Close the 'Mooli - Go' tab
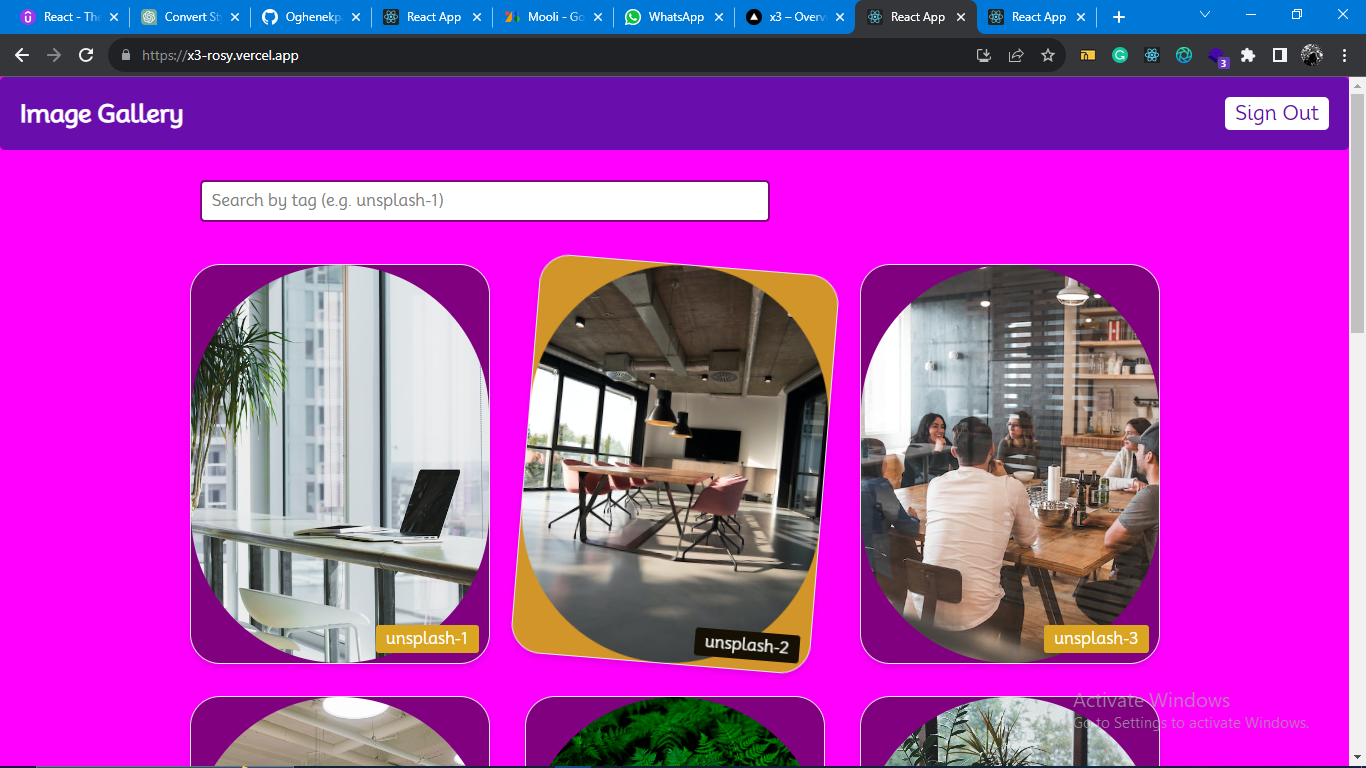Image resolution: width=1366 pixels, height=768 pixels. pyautogui.click(x=597, y=17)
